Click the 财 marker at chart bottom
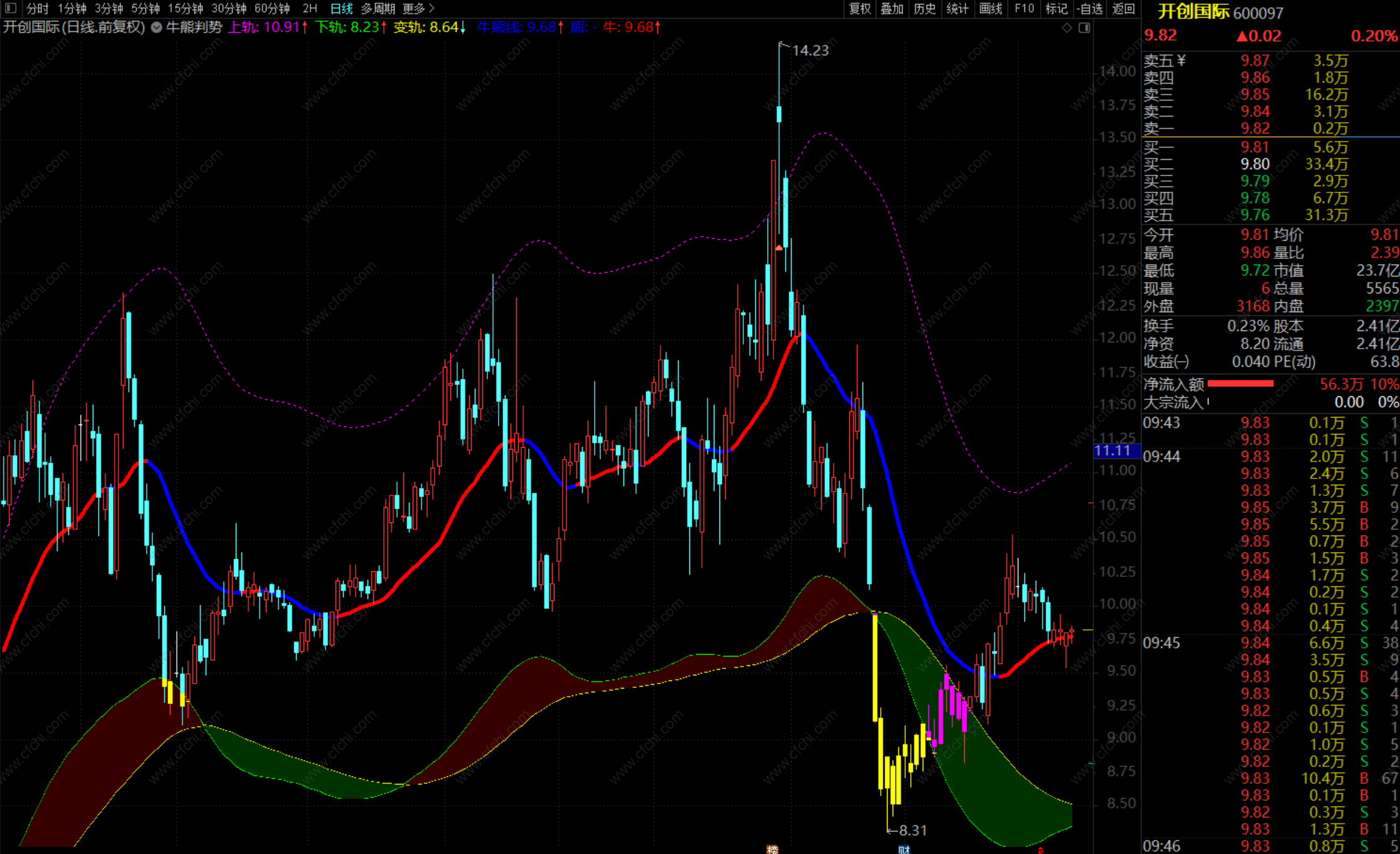 [x=904, y=850]
